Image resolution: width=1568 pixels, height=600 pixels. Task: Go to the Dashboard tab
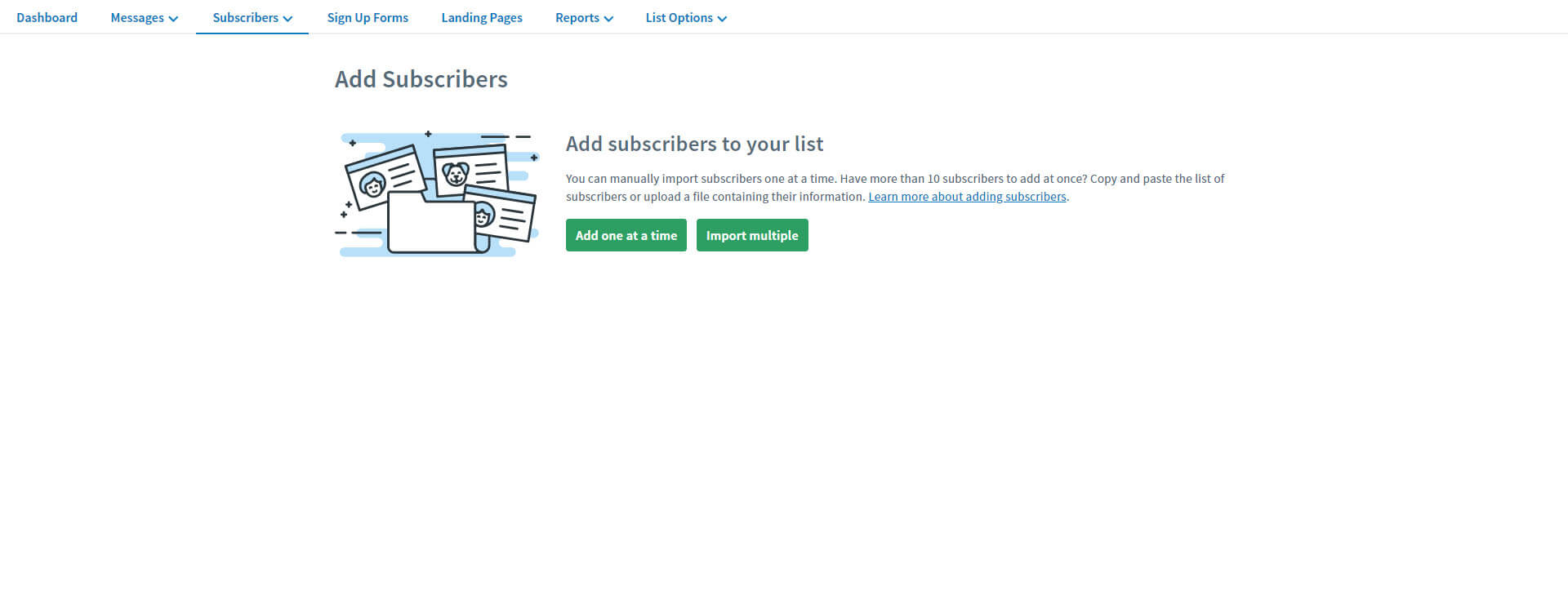[x=47, y=17]
